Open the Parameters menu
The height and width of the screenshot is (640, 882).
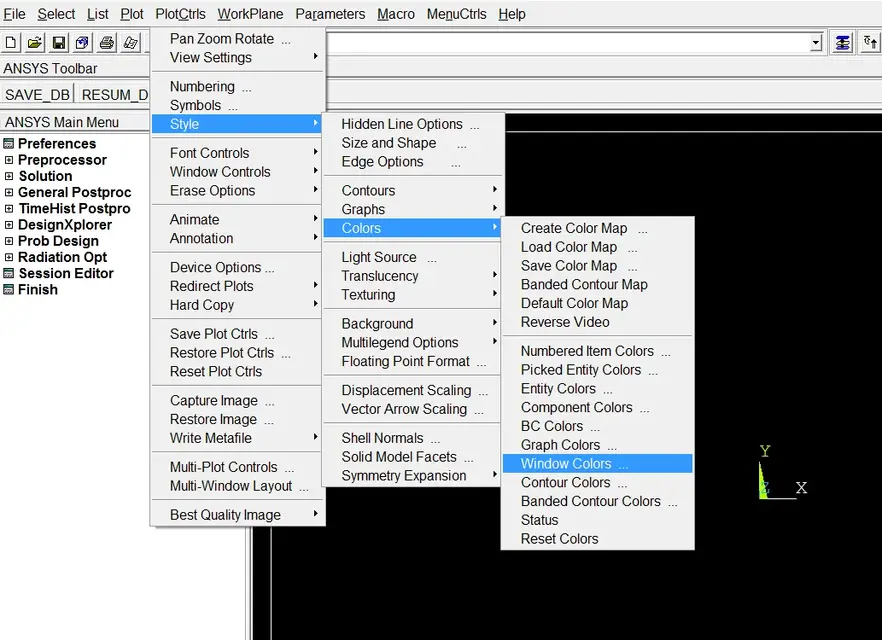[330, 14]
